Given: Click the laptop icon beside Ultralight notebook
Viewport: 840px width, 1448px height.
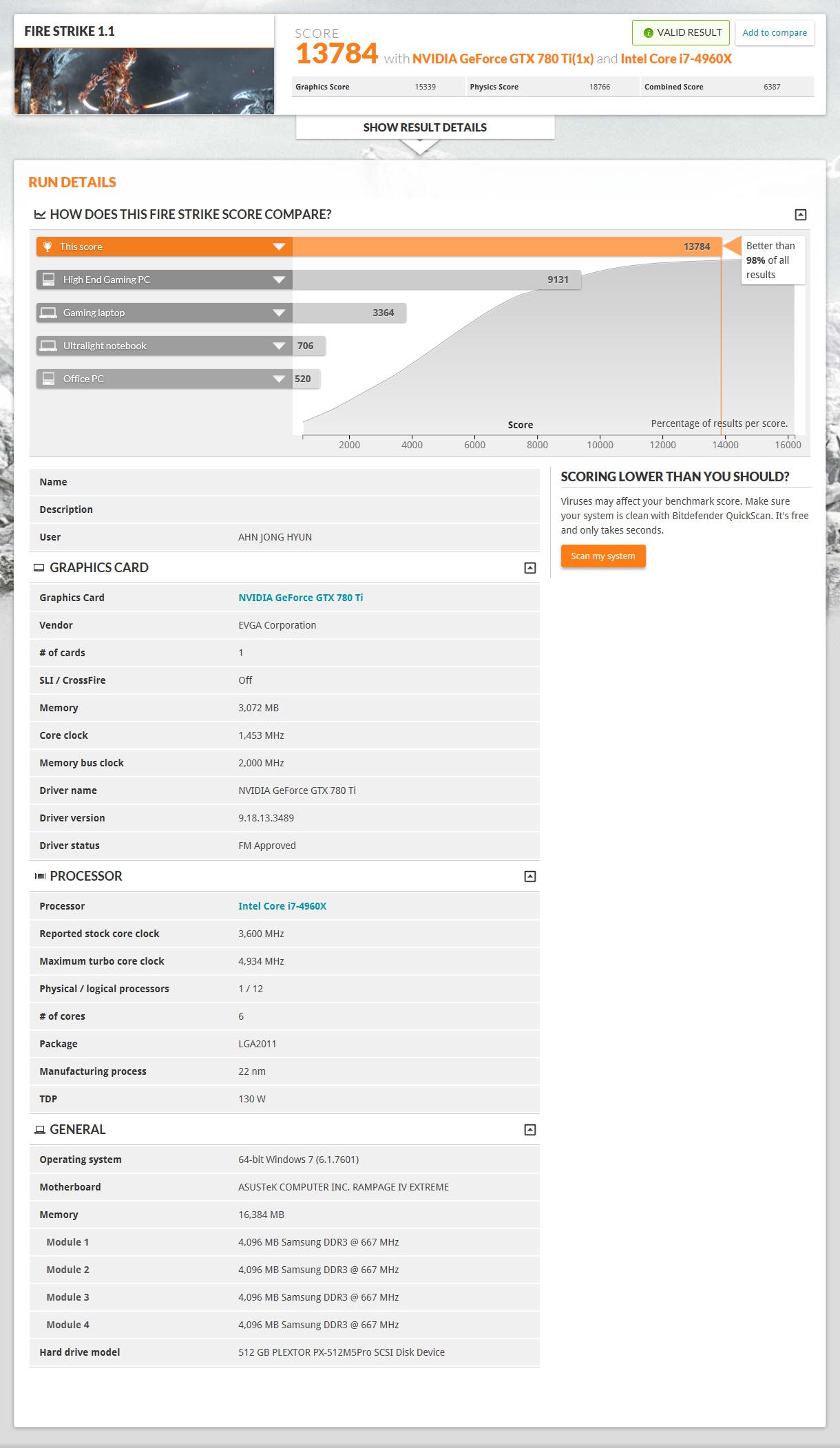Looking at the screenshot, I should (x=48, y=346).
